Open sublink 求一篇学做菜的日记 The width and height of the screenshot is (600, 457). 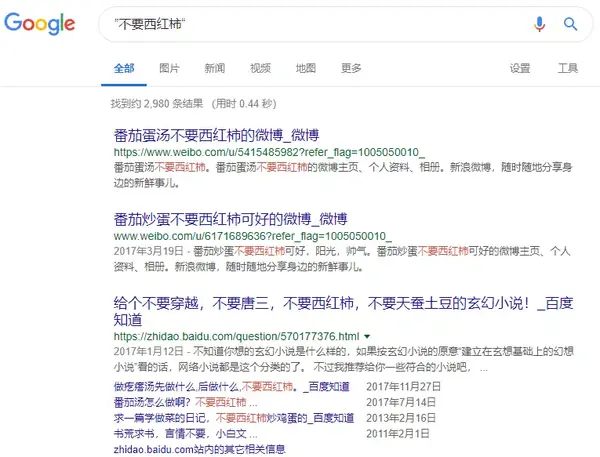point(234,418)
